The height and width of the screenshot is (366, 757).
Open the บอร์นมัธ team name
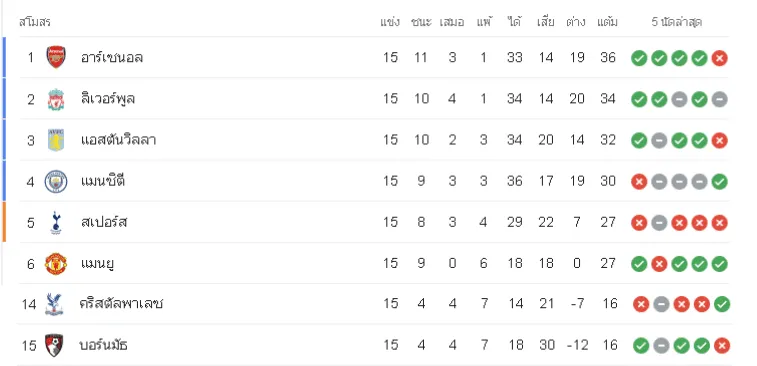click(x=104, y=345)
